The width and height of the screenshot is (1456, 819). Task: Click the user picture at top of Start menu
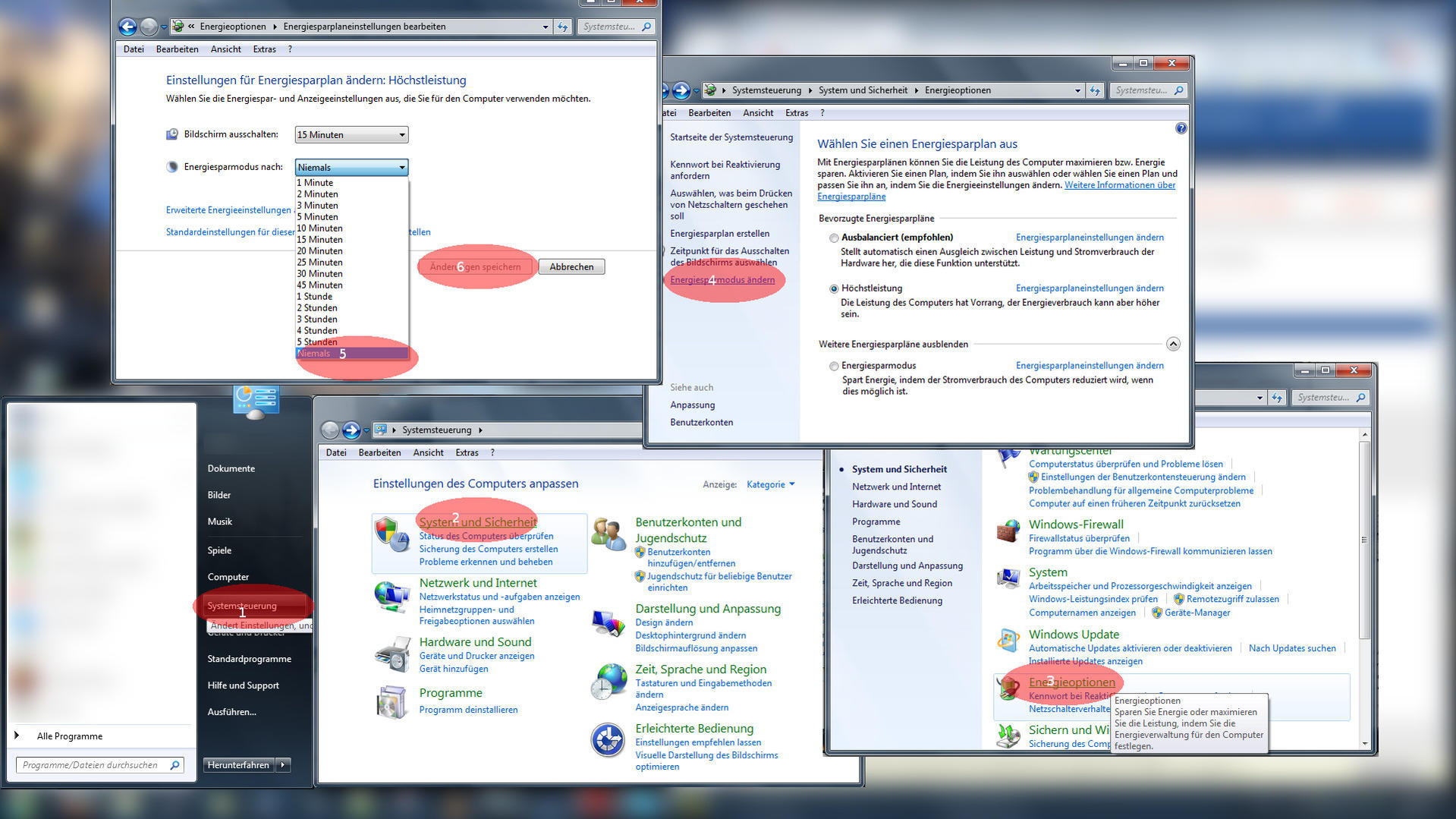256,402
